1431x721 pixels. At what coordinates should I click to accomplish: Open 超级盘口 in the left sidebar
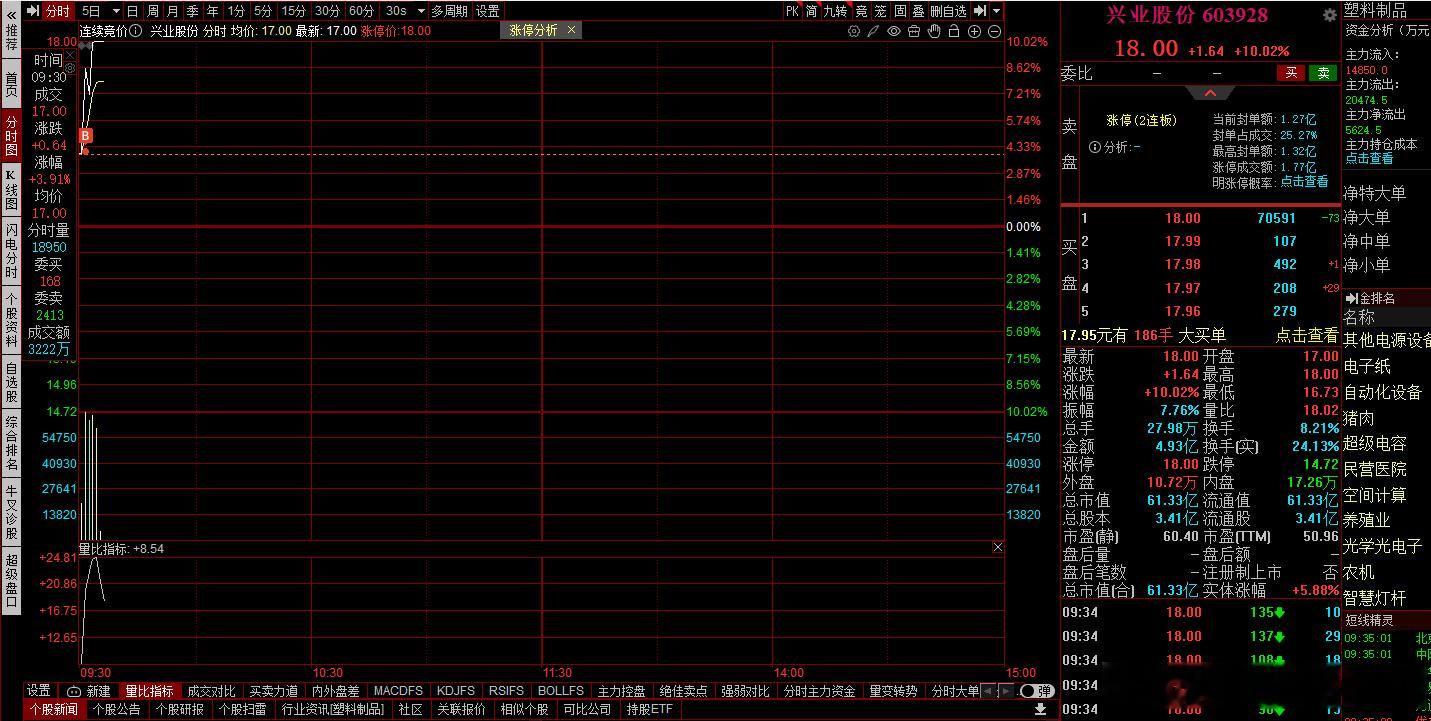pos(11,580)
